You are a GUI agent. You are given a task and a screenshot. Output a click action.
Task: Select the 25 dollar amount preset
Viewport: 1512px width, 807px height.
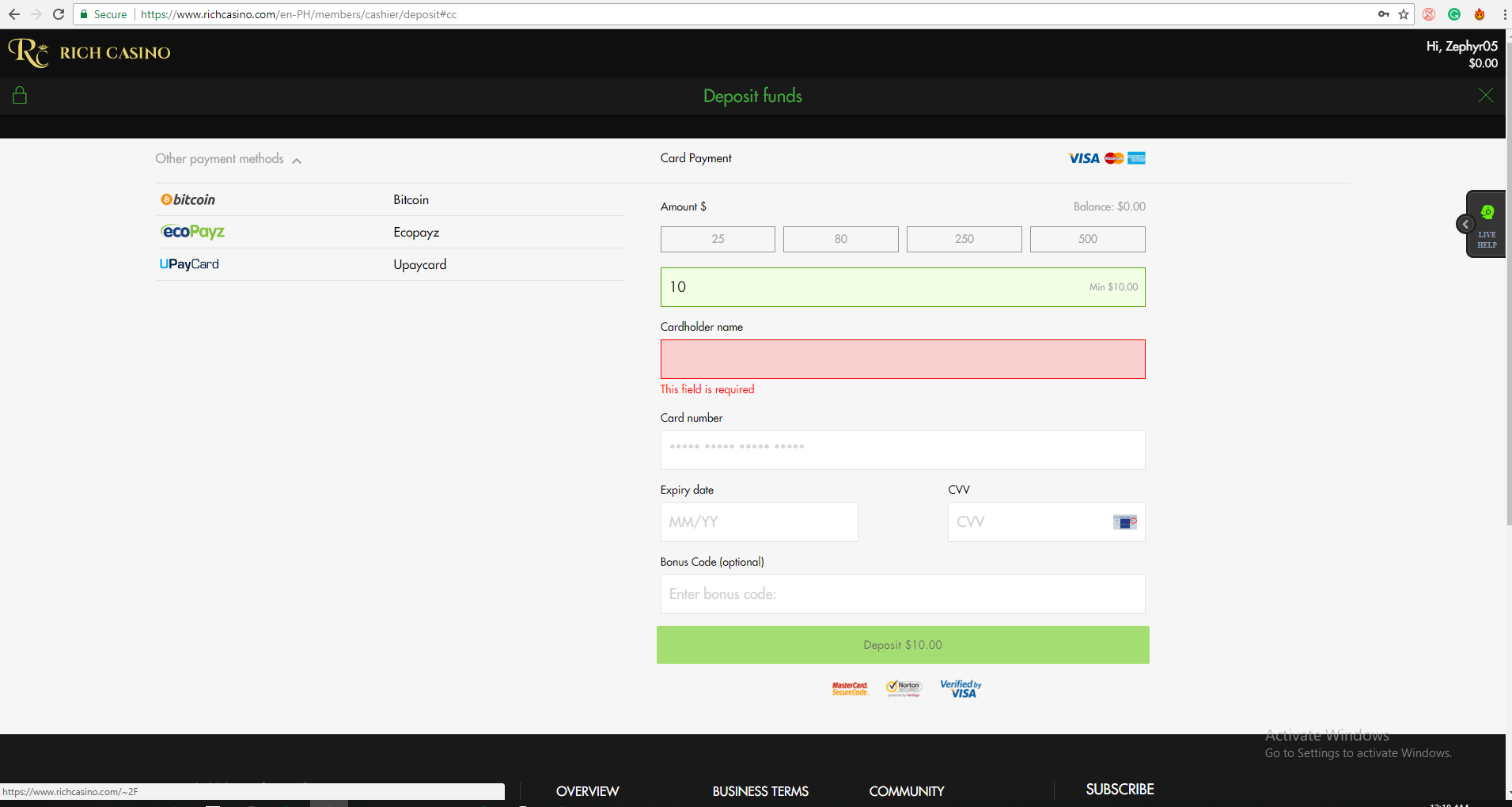tap(718, 239)
